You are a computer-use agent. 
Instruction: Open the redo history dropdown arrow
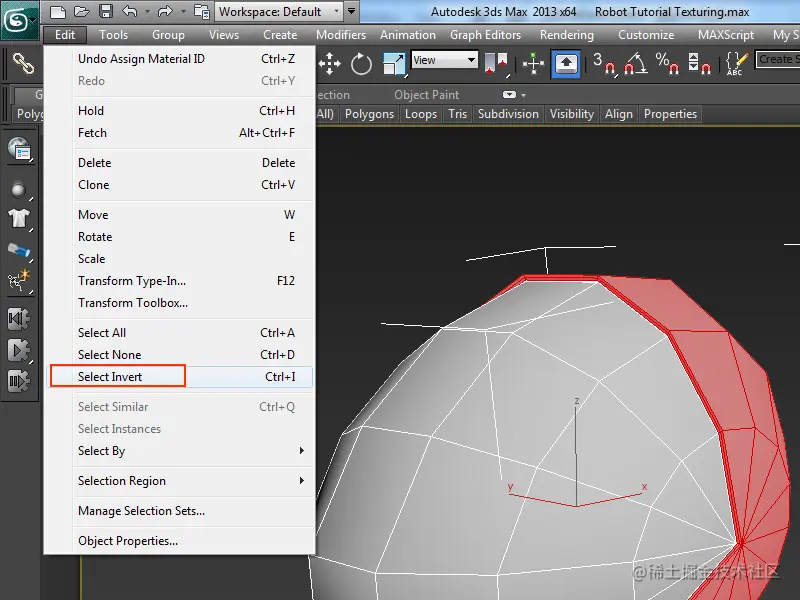point(183,11)
